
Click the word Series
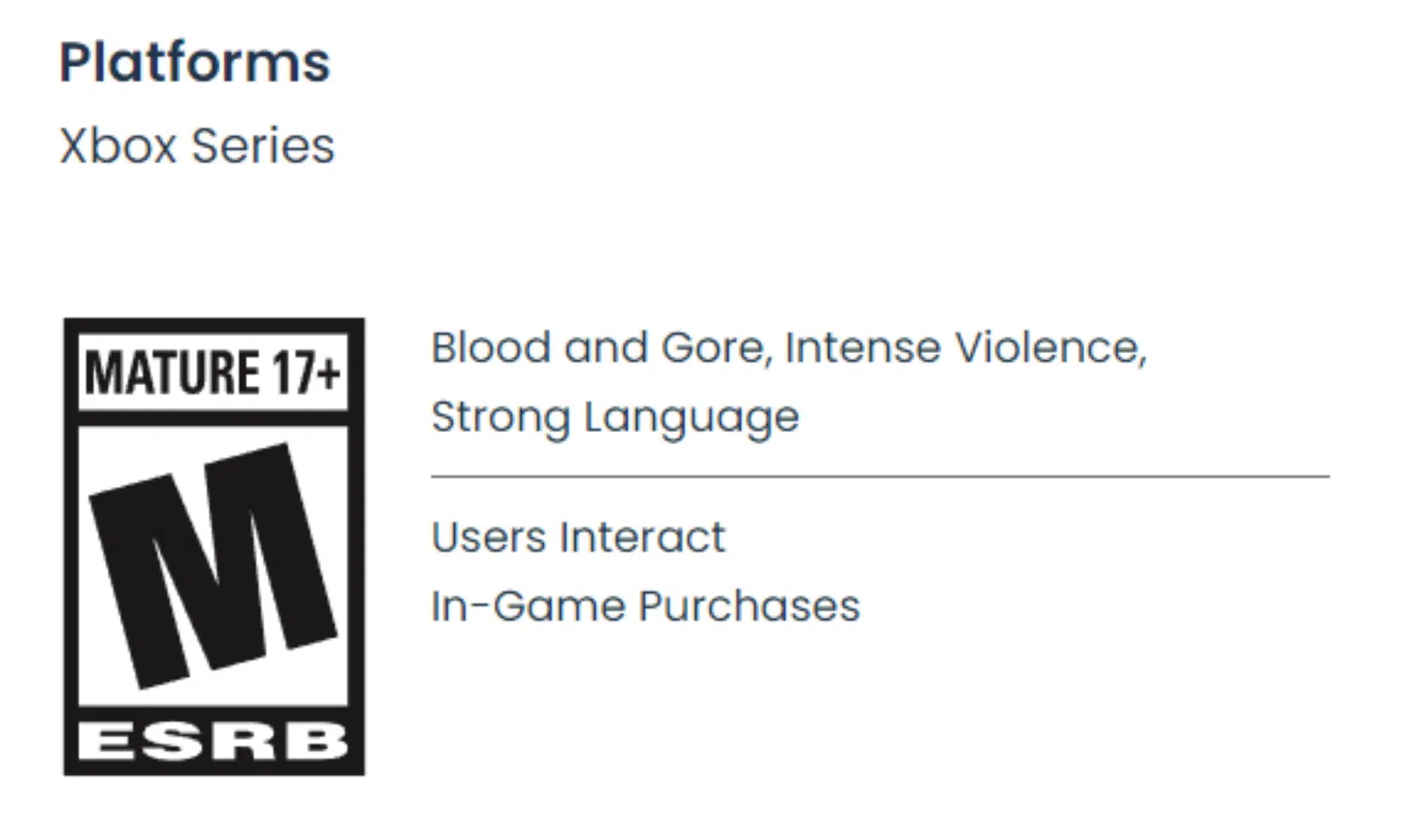263,145
